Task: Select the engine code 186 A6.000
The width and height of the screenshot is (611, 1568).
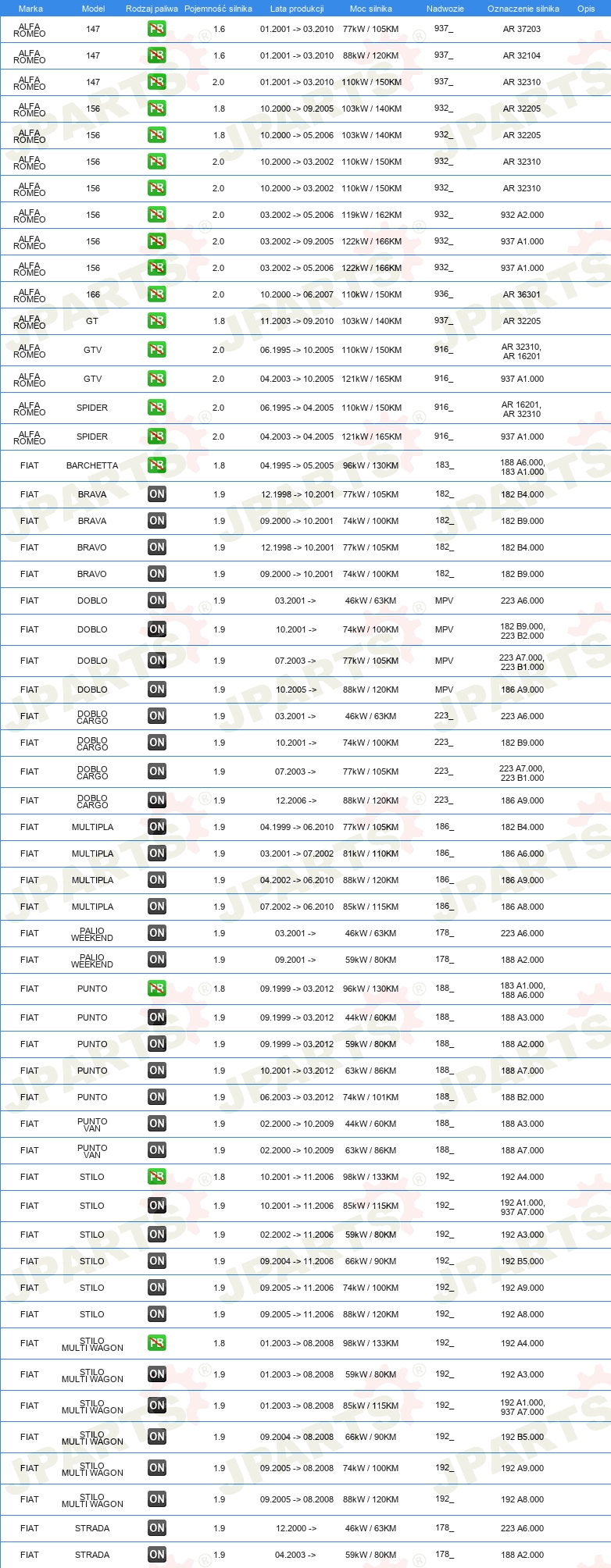Action: pos(523,853)
